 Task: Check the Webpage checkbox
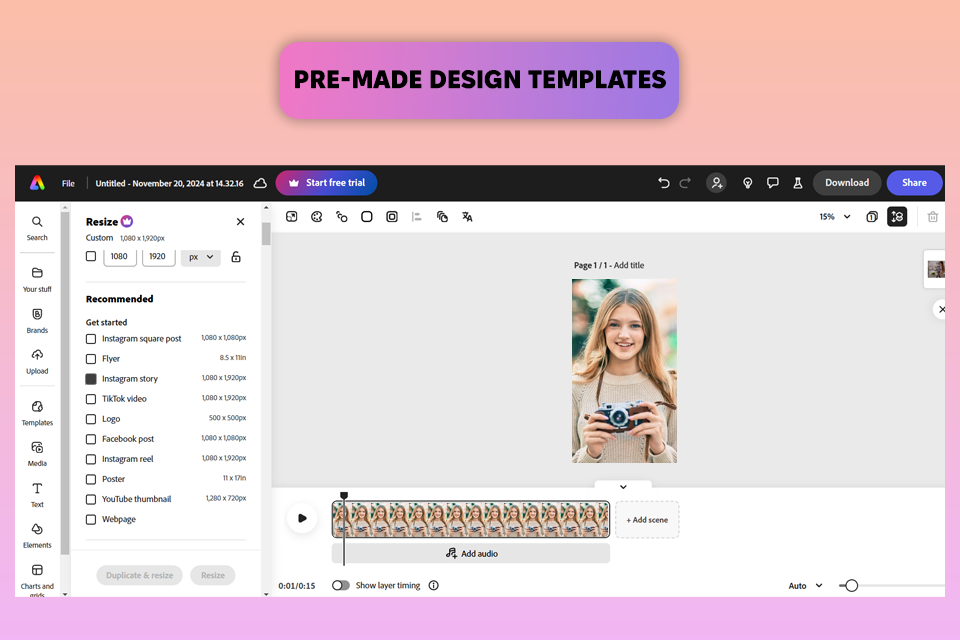click(91, 519)
